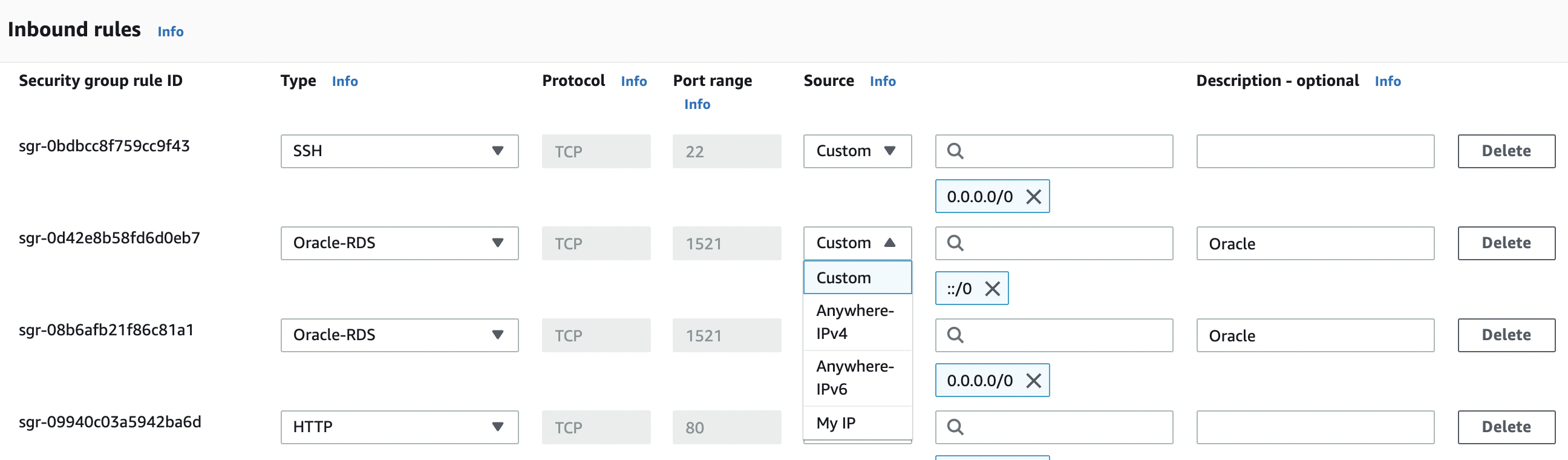Image resolution: width=1568 pixels, height=460 pixels.
Task: Click search icon in second Oracle-RDS source field
Action: [955, 335]
